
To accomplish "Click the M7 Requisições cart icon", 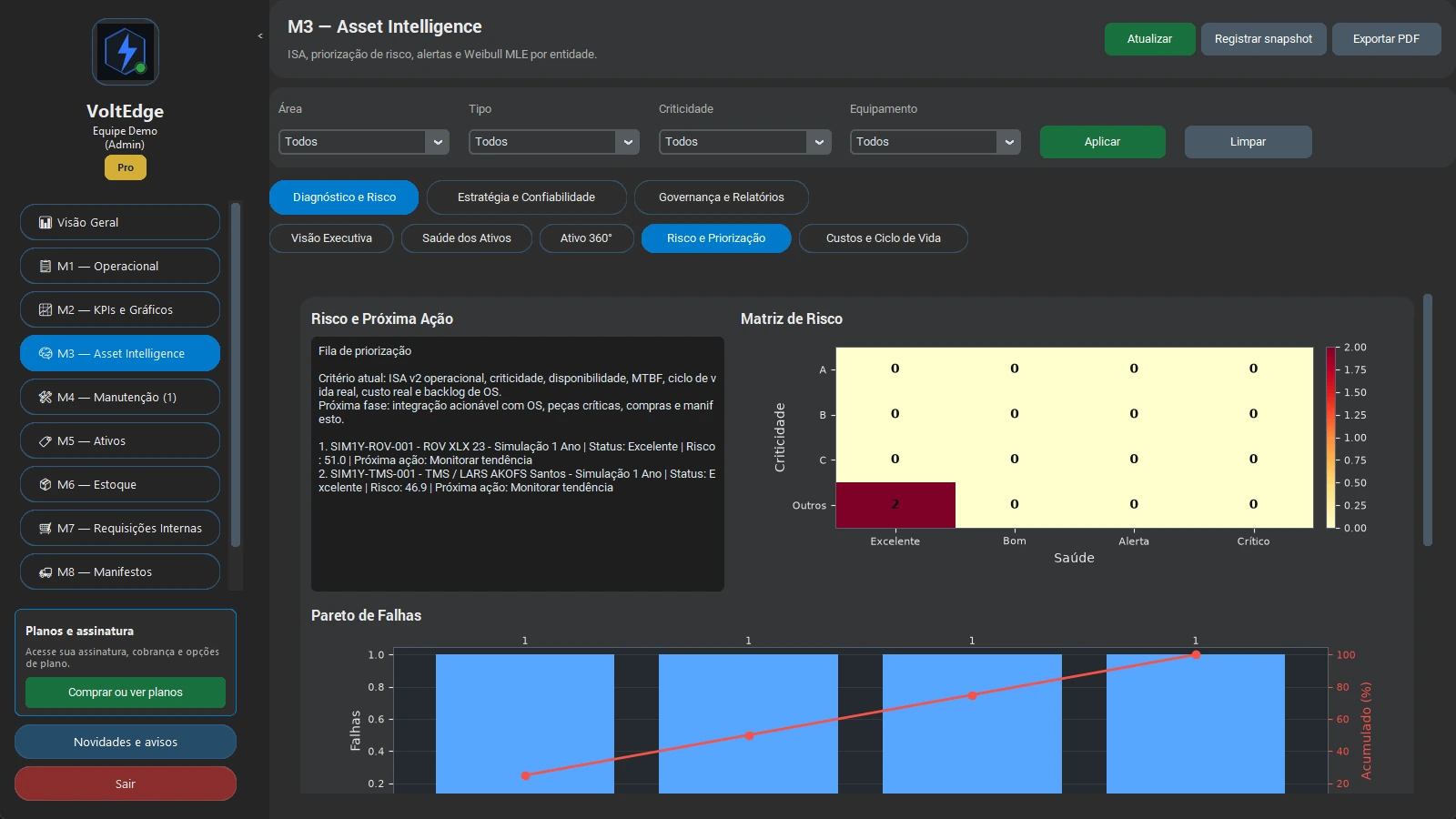I will [x=45, y=528].
